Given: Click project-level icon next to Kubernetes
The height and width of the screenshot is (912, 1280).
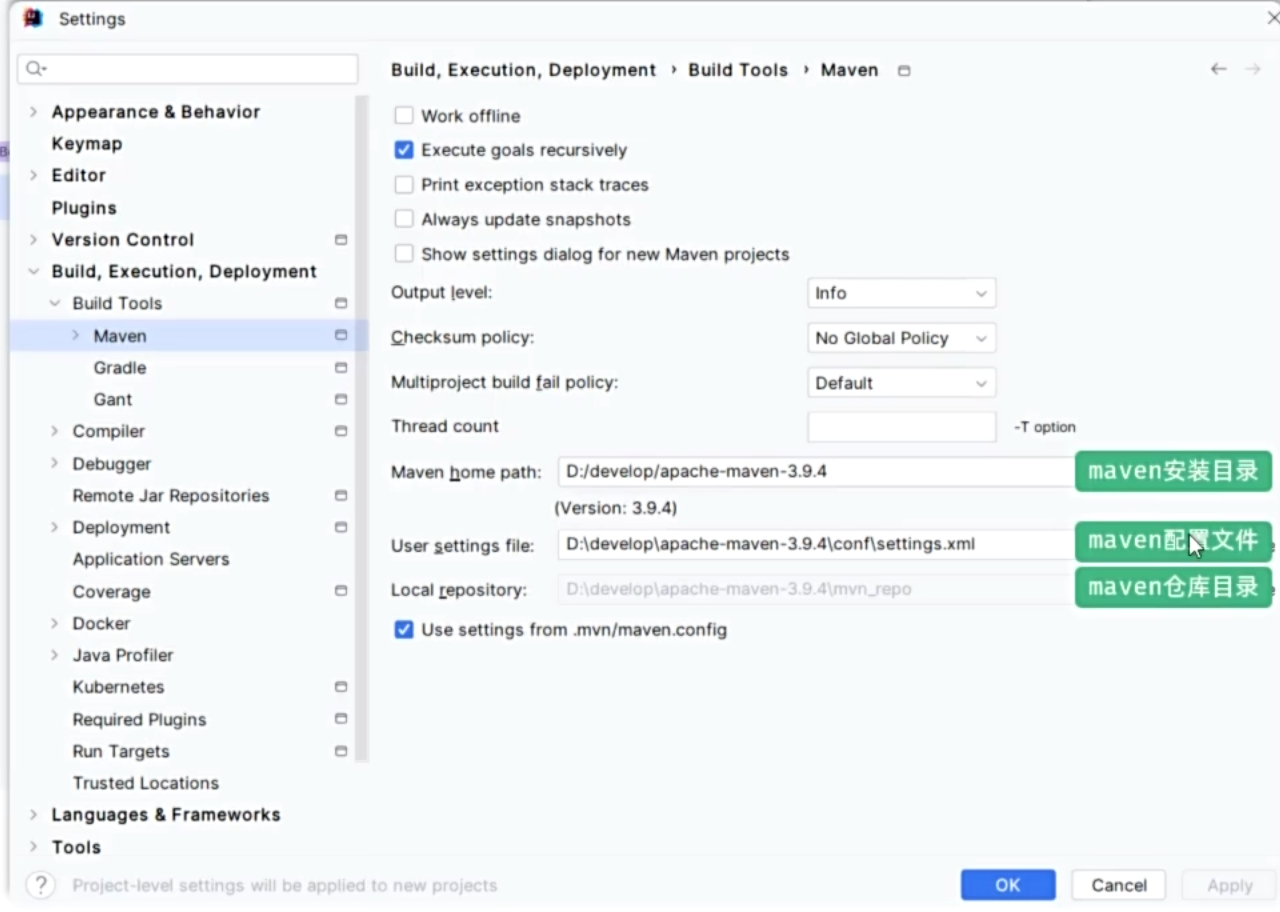Looking at the screenshot, I should 341,687.
